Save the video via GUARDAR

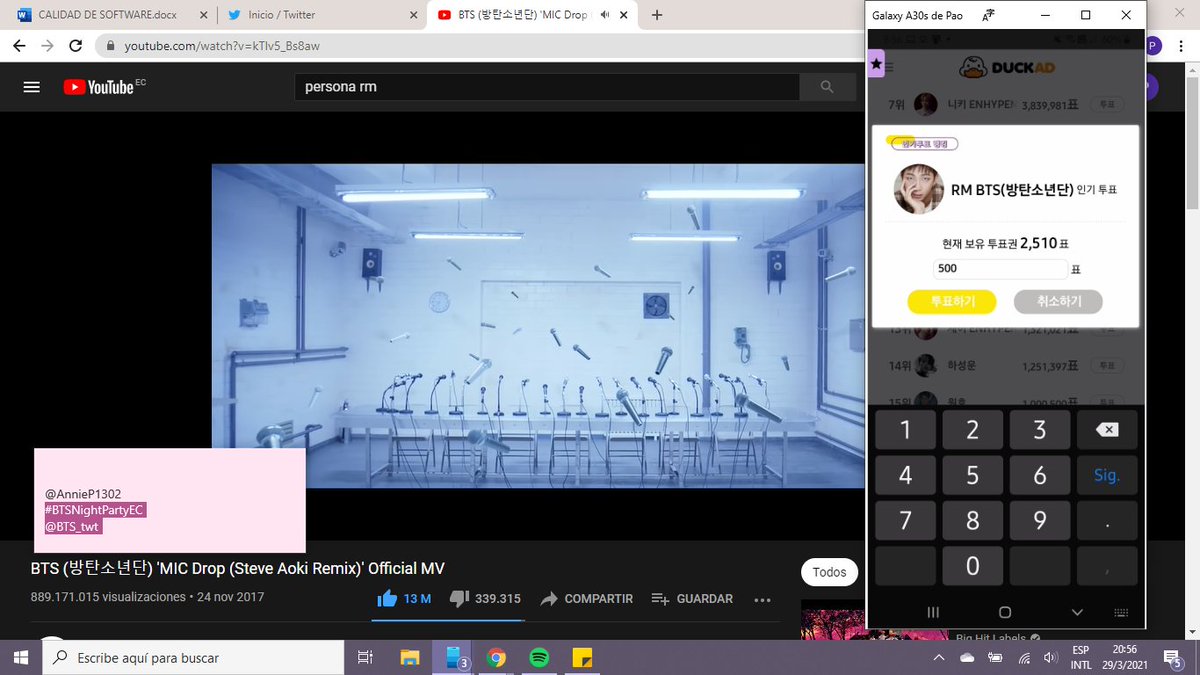pos(692,598)
